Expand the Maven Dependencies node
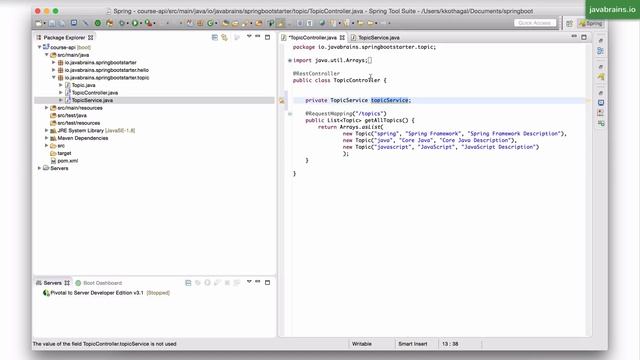The image size is (640, 360). pyautogui.click(x=47, y=138)
